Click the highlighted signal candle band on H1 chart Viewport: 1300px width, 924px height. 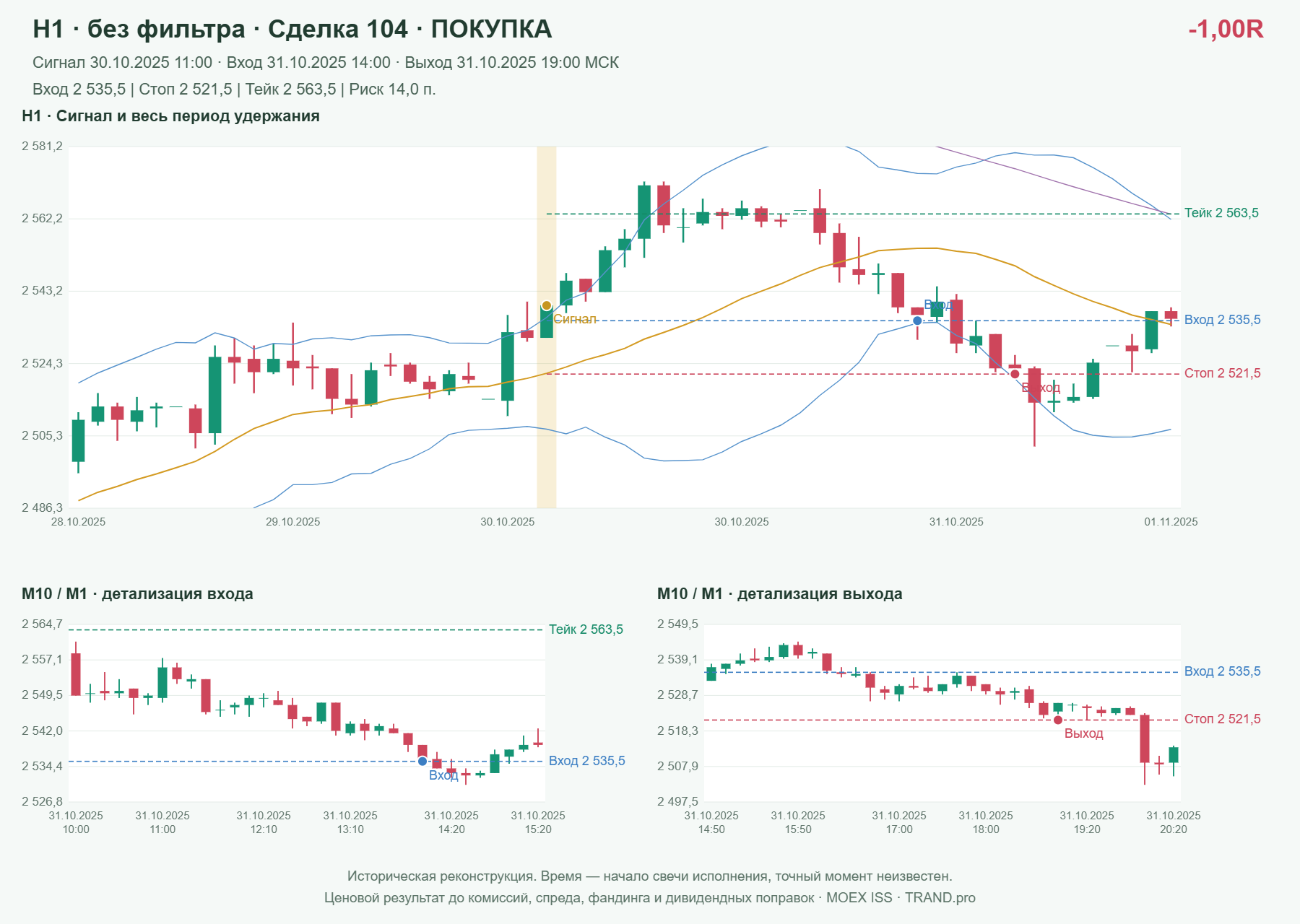547,327
